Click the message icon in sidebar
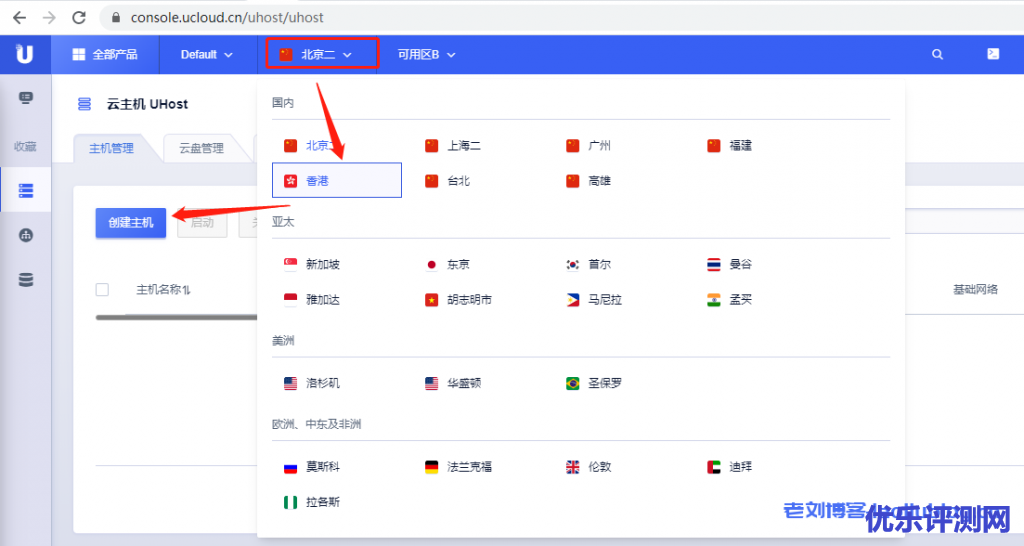 (26, 98)
